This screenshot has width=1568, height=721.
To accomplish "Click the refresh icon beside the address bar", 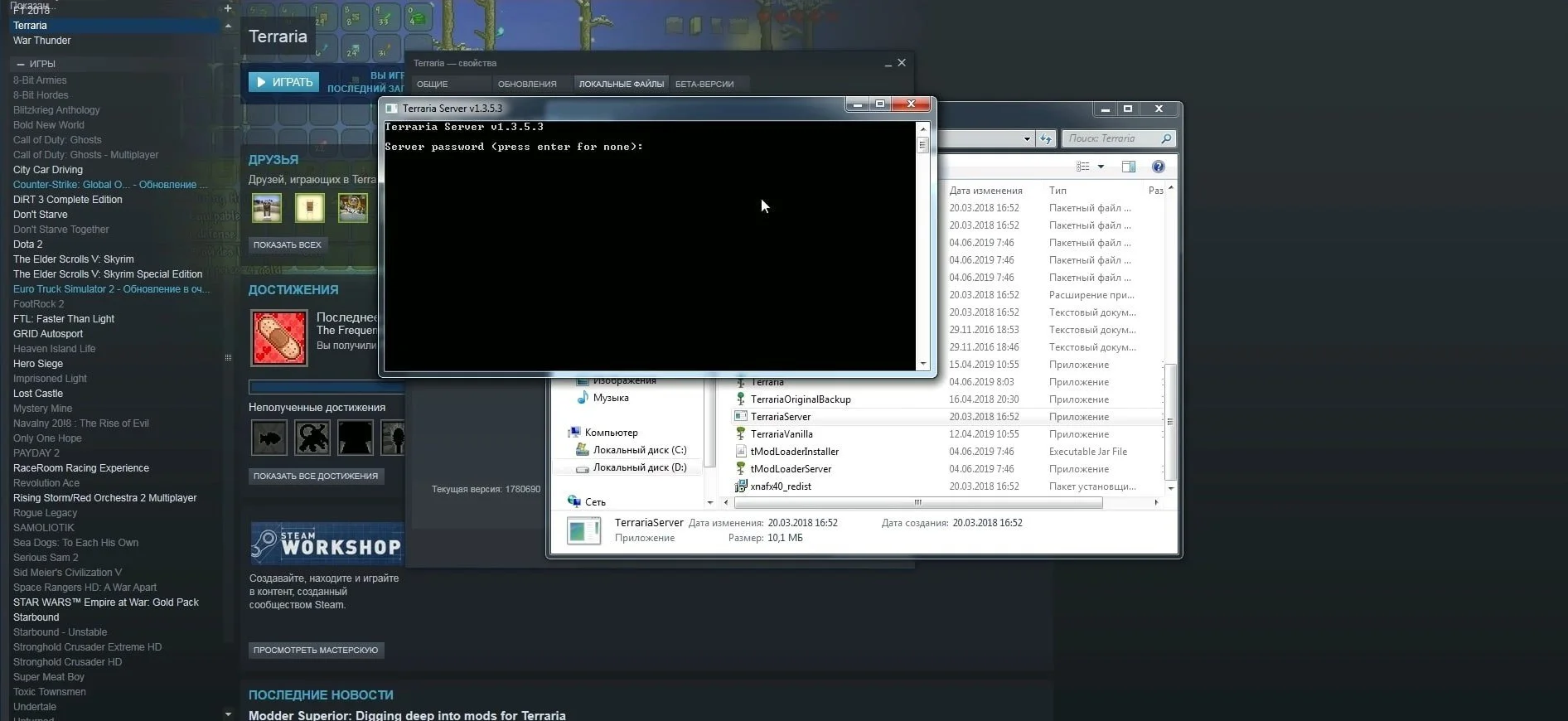I will (1046, 138).
